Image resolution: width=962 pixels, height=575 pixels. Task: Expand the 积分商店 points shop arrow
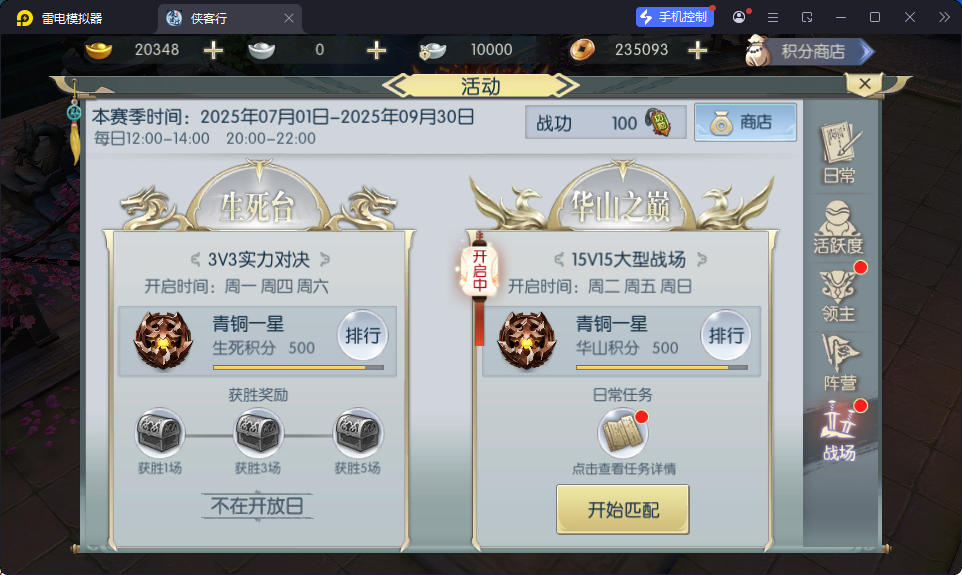coord(866,52)
